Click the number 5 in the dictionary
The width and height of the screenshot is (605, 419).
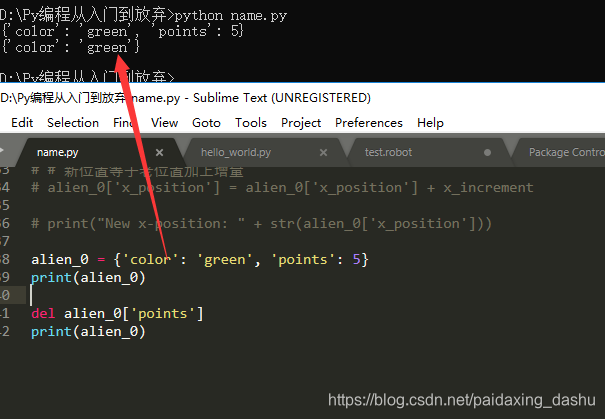tap(356, 259)
